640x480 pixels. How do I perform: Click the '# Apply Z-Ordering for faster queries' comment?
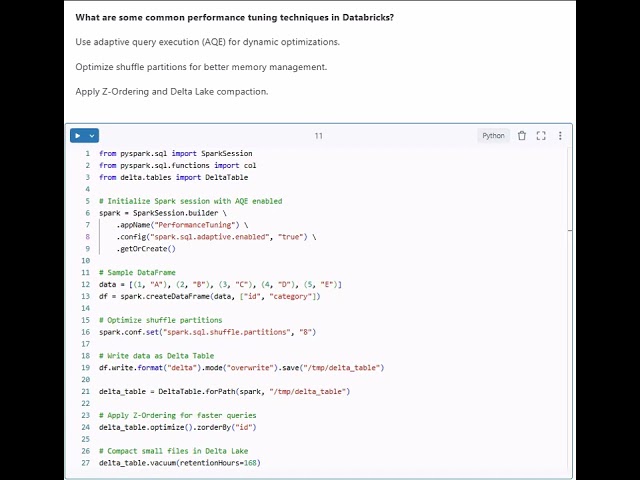pyautogui.click(x=178, y=416)
